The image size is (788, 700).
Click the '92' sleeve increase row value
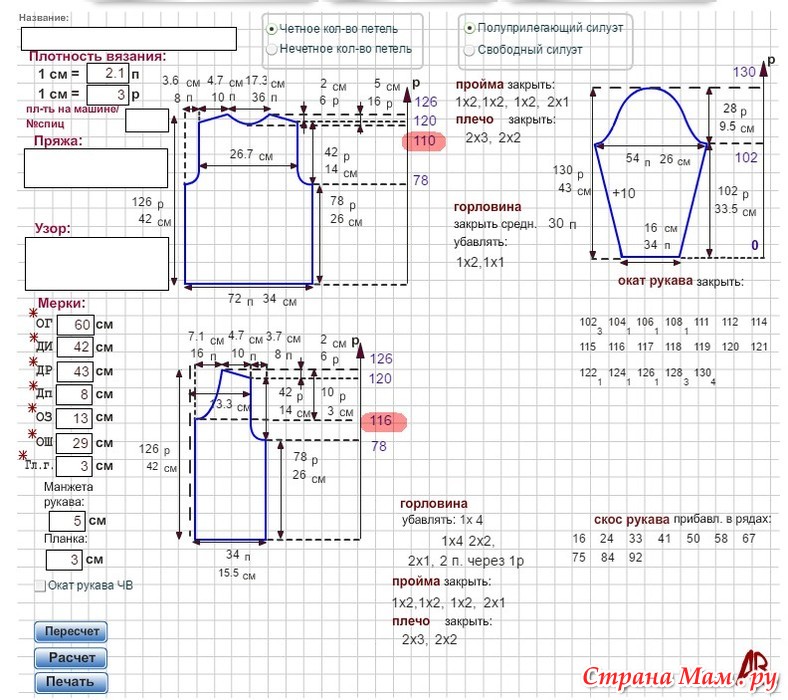point(635,558)
